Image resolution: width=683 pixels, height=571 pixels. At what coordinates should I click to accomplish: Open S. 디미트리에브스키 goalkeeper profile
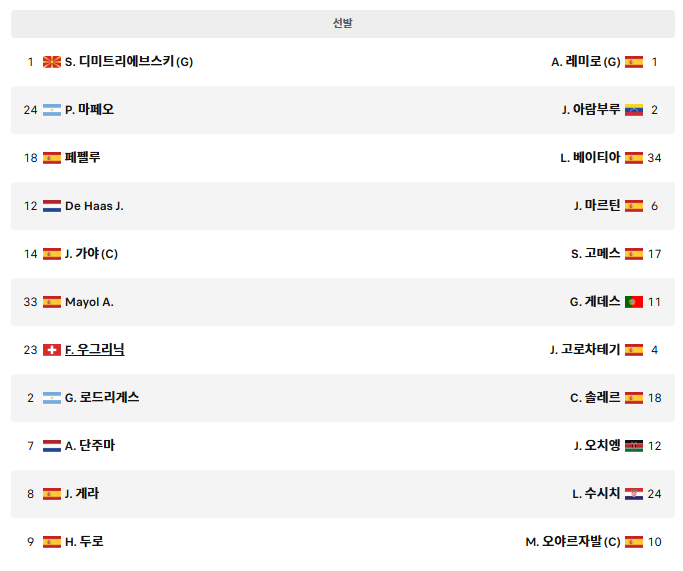pyautogui.click(x=129, y=61)
